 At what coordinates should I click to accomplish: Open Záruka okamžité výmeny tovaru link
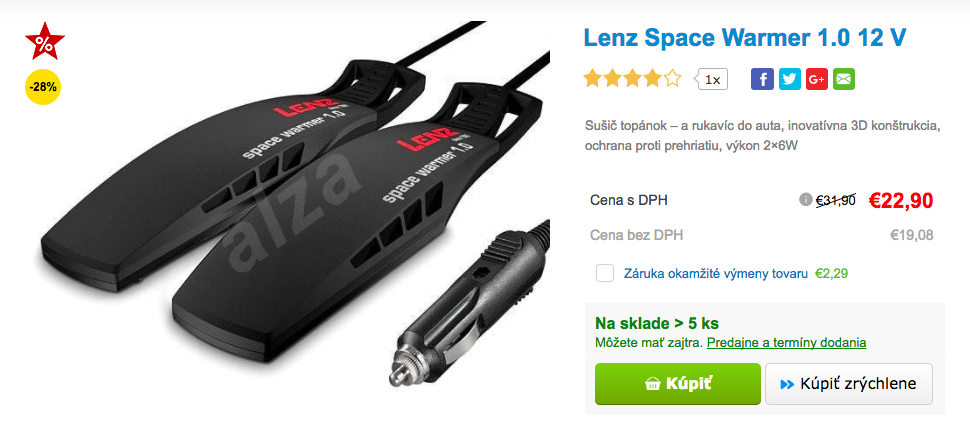(x=716, y=273)
